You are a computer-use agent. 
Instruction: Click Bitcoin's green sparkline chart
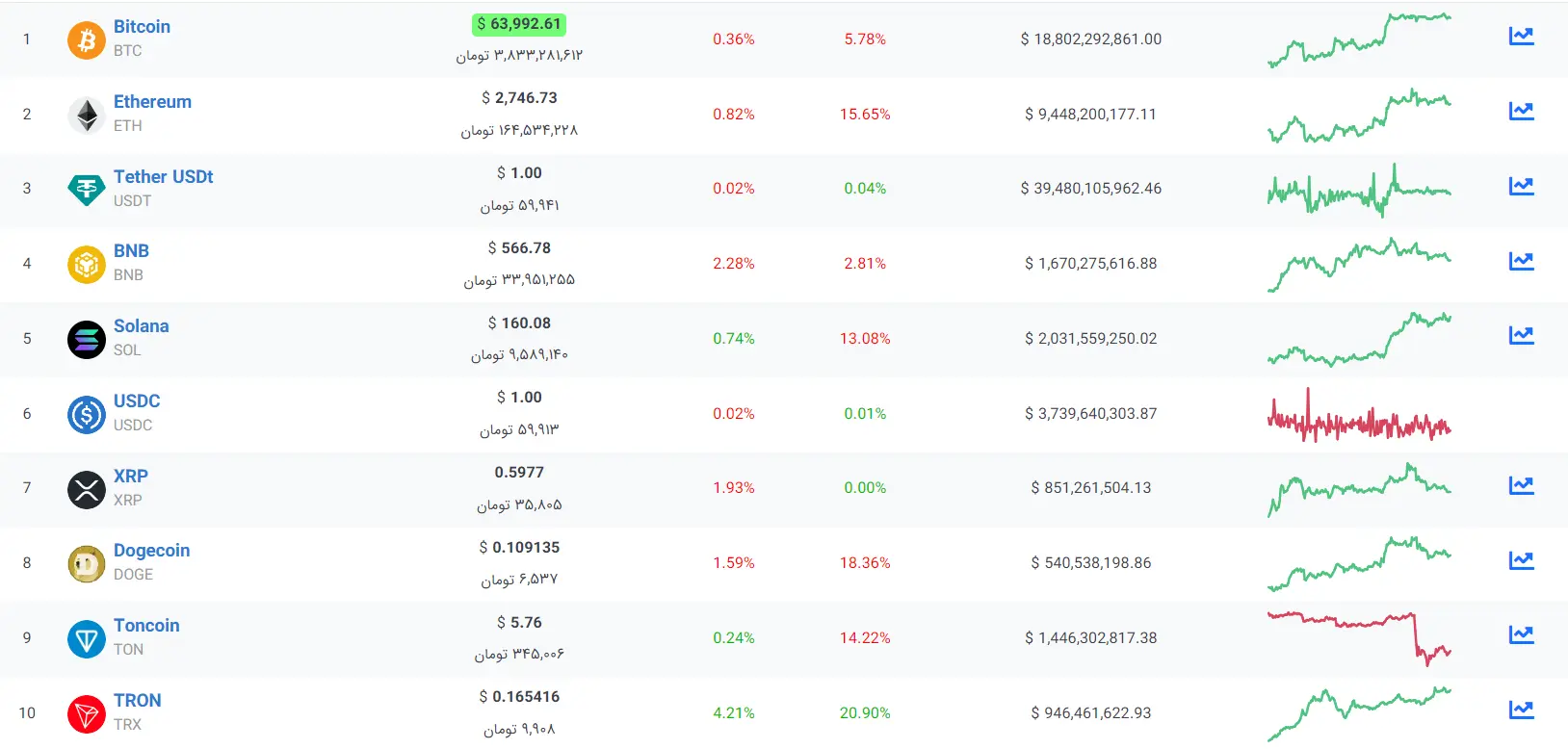[x=1359, y=39]
